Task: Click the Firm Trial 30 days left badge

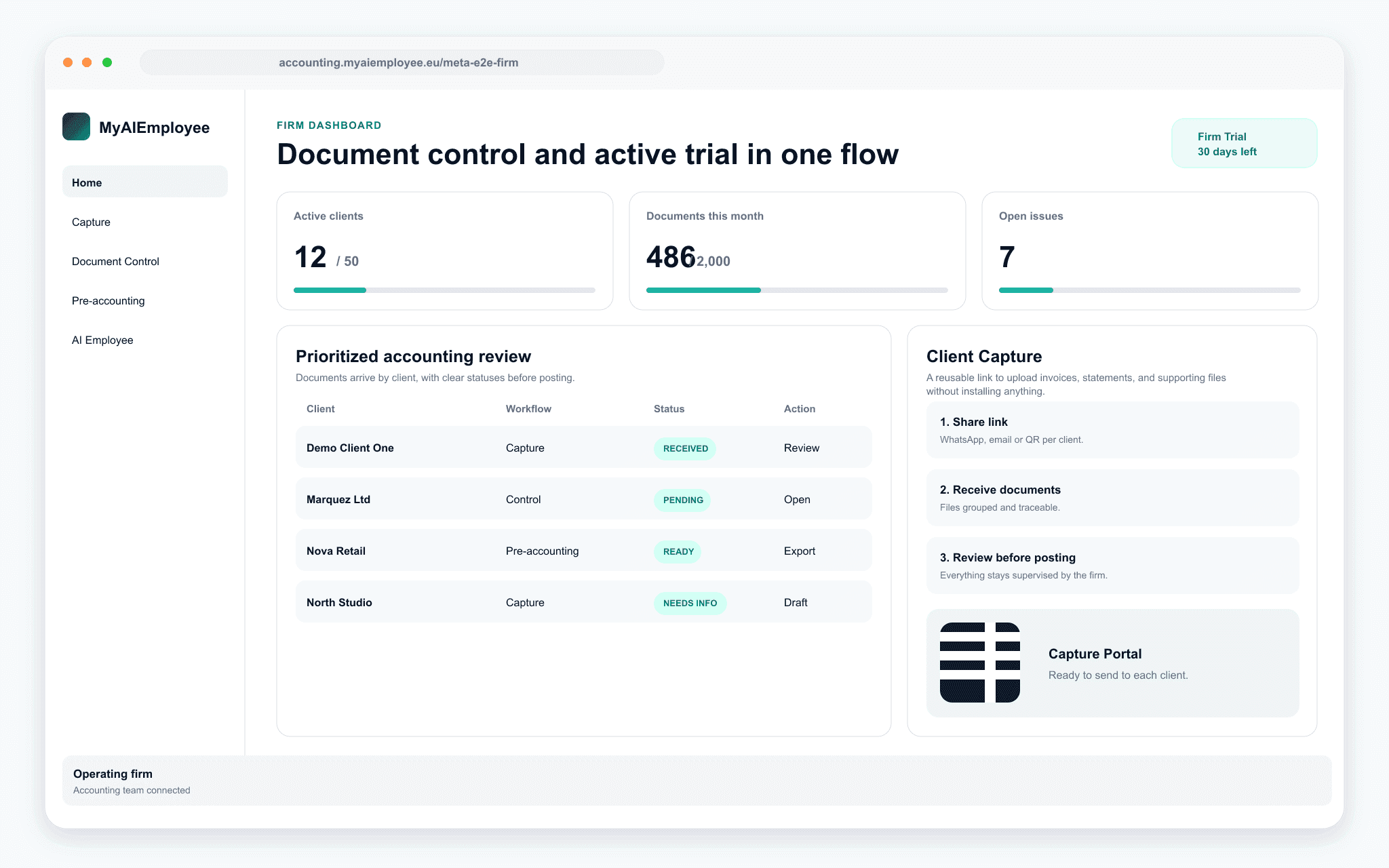Action: (1244, 144)
